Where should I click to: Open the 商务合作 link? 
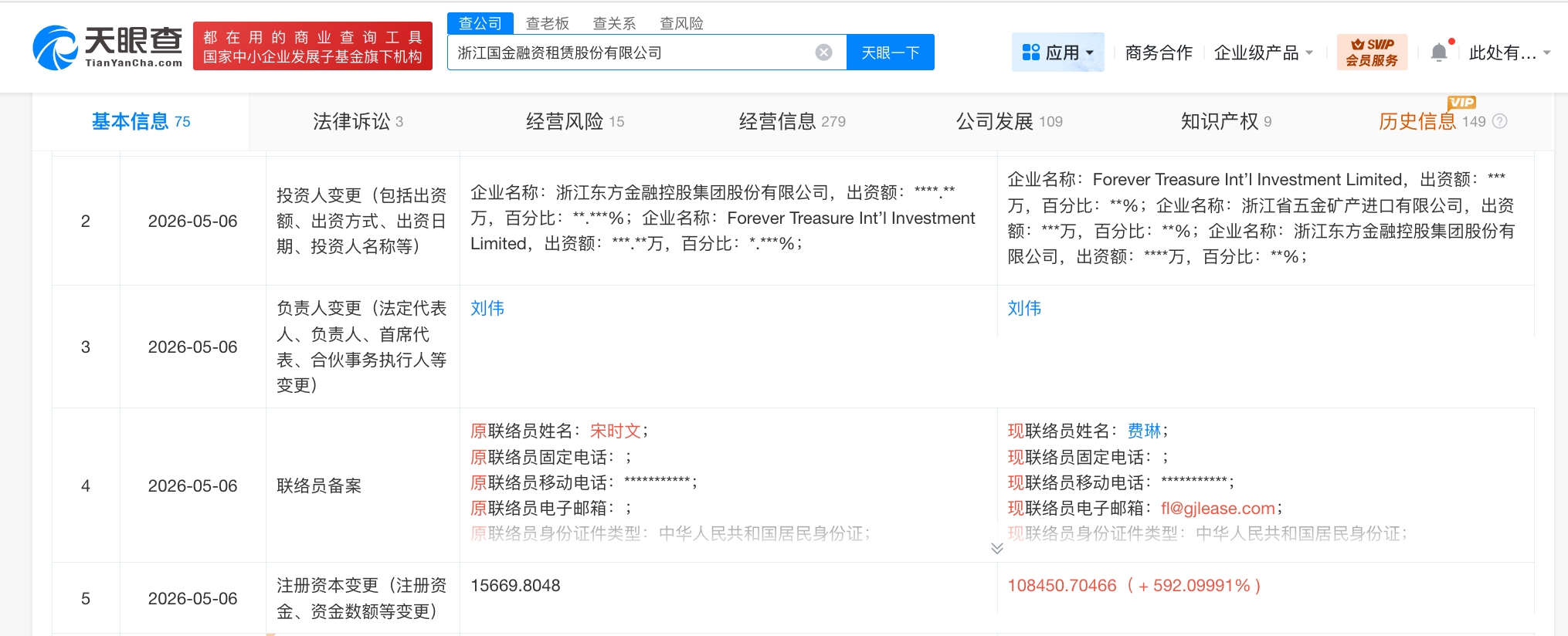[x=1159, y=52]
